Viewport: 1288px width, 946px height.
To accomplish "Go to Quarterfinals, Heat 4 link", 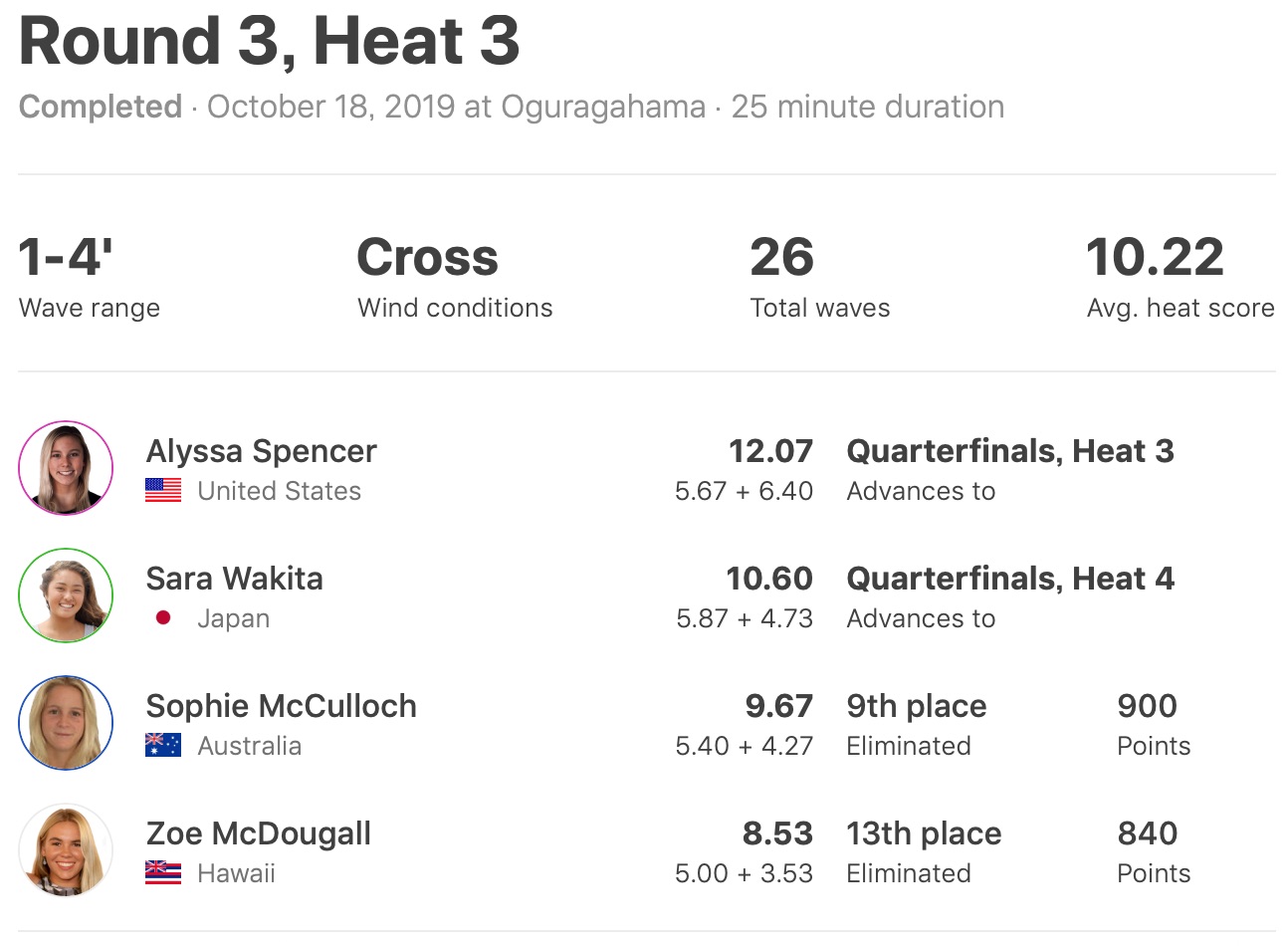I will (x=1009, y=579).
